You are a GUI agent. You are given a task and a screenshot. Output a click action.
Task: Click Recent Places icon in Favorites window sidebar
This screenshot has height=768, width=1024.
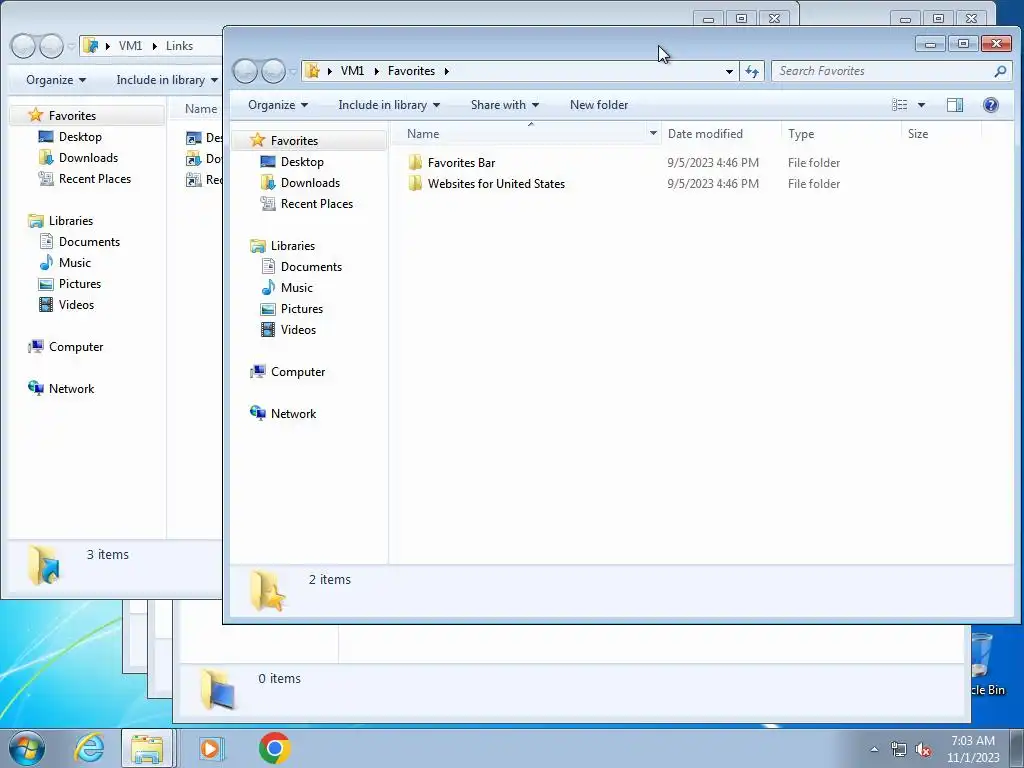268,204
